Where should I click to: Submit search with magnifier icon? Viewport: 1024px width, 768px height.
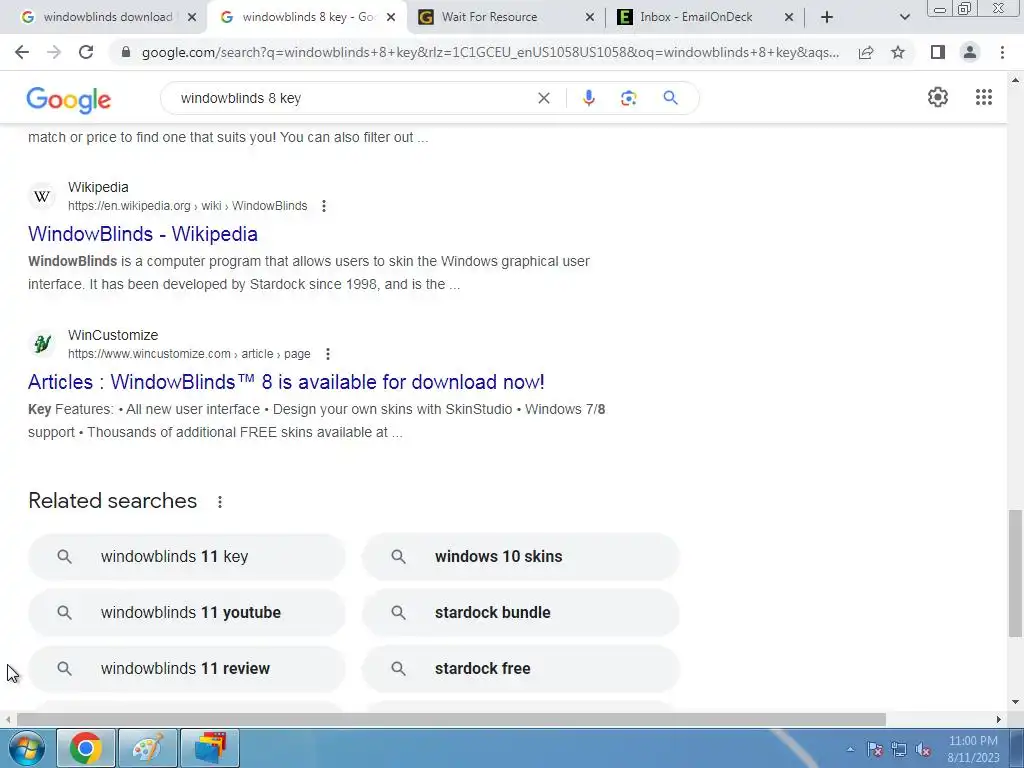point(670,98)
